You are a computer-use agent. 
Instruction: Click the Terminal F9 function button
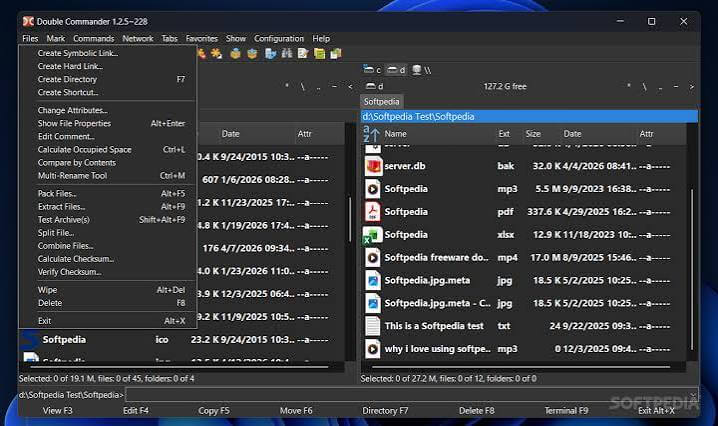566,410
